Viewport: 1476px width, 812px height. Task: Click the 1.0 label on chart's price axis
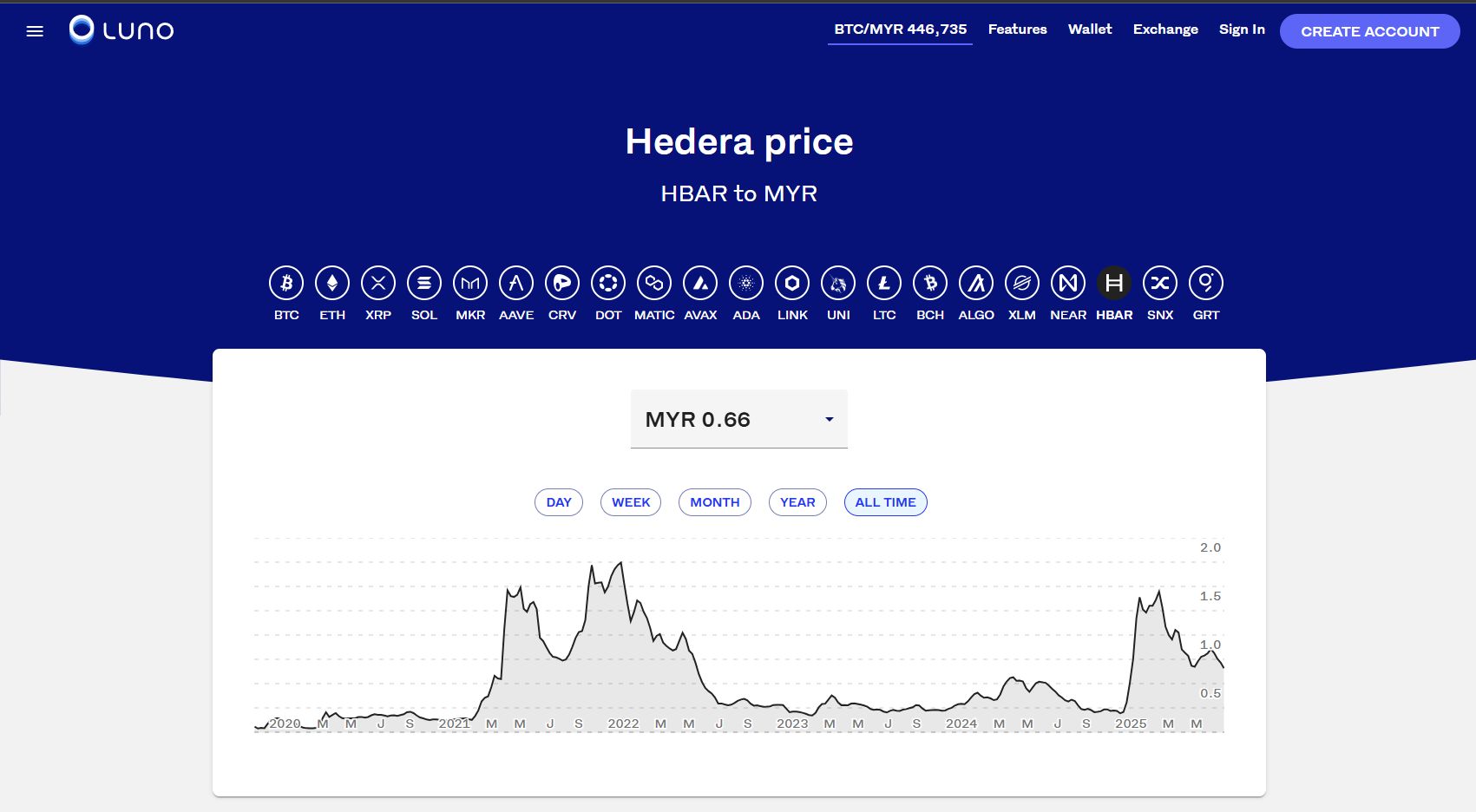(x=1210, y=645)
